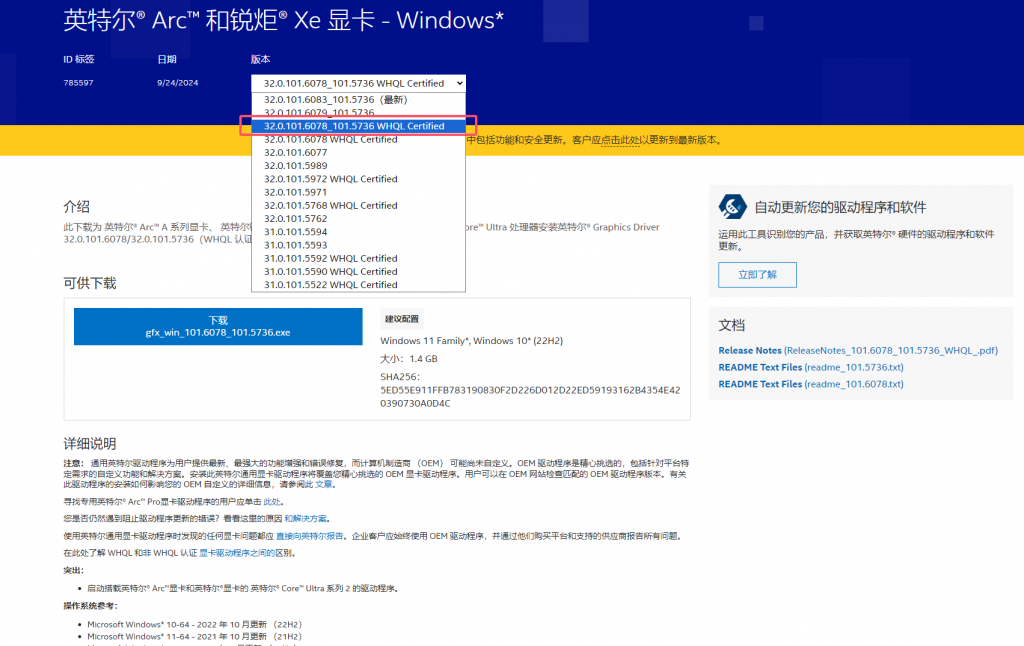Follow the 和解决方案 link
1024x646 pixels.
pos(306,519)
